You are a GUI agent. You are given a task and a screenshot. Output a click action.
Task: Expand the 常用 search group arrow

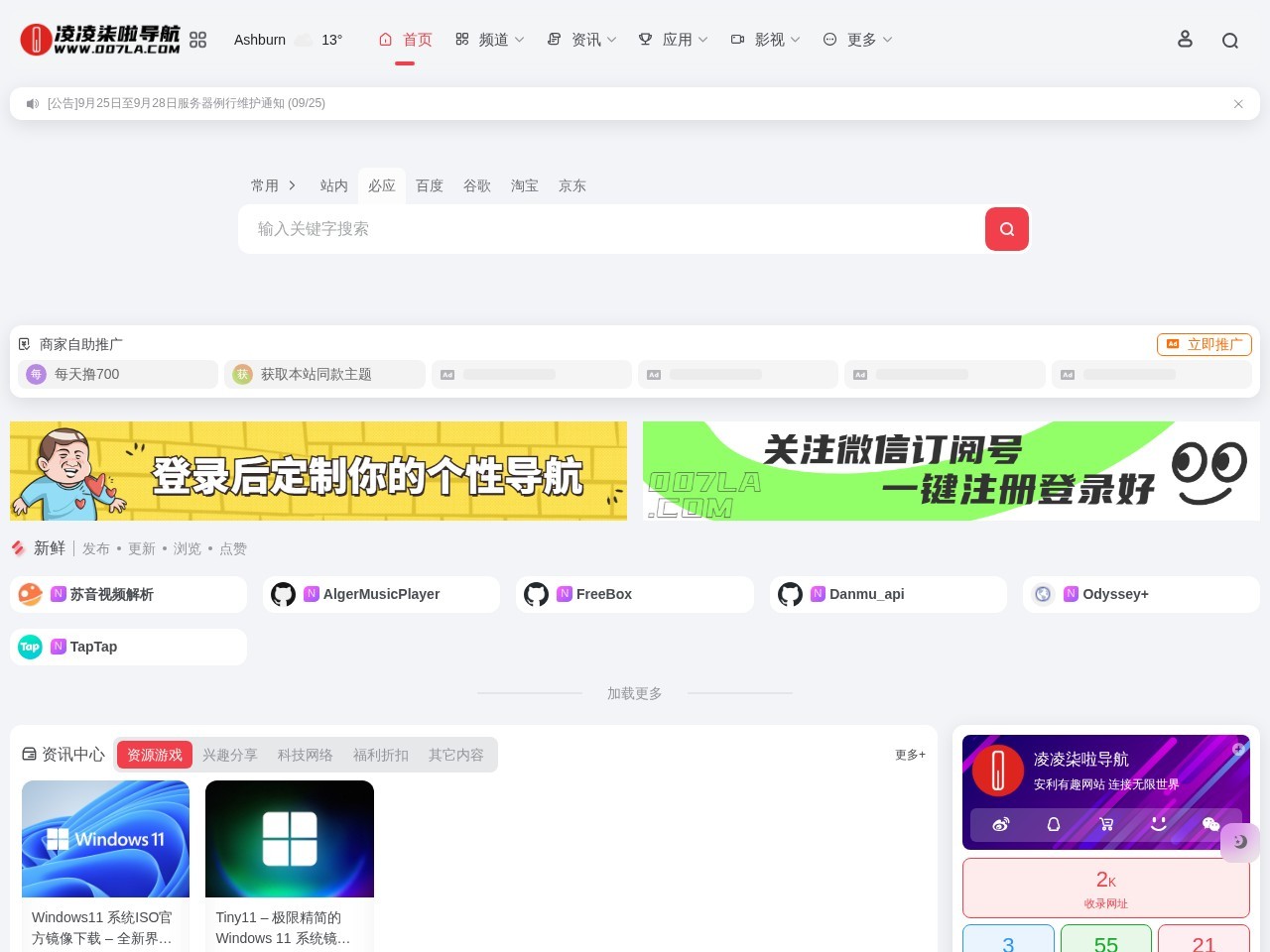(292, 185)
